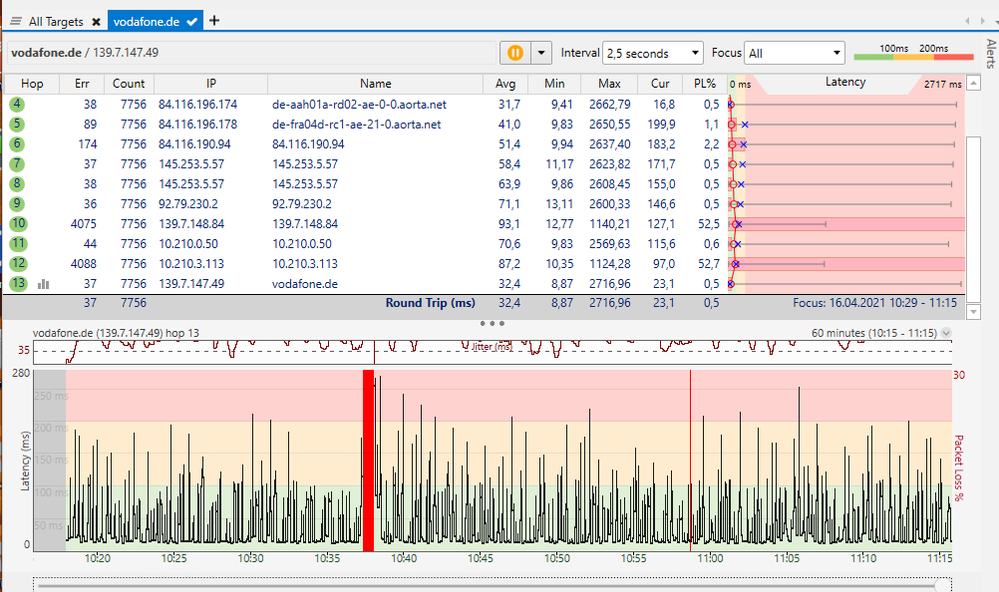Screen dimensions: 999x592
Task: Pause the trace with the orange button
Action: click(515, 53)
